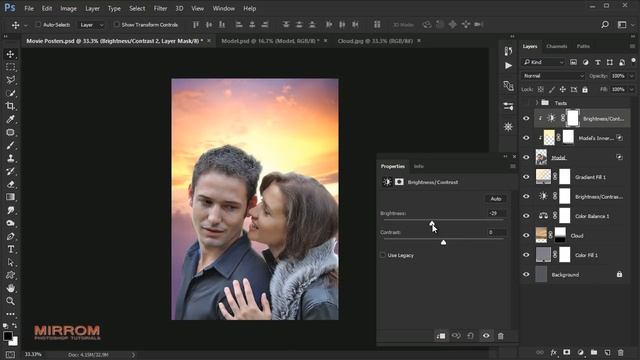The height and width of the screenshot is (360, 640).
Task: Open the Normal blend mode dropdown
Action: pos(553,76)
